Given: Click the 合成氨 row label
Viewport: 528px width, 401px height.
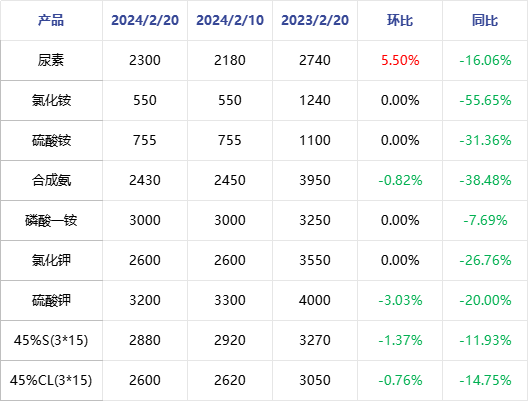Looking at the screenshot, I should (x=51, y=180).
